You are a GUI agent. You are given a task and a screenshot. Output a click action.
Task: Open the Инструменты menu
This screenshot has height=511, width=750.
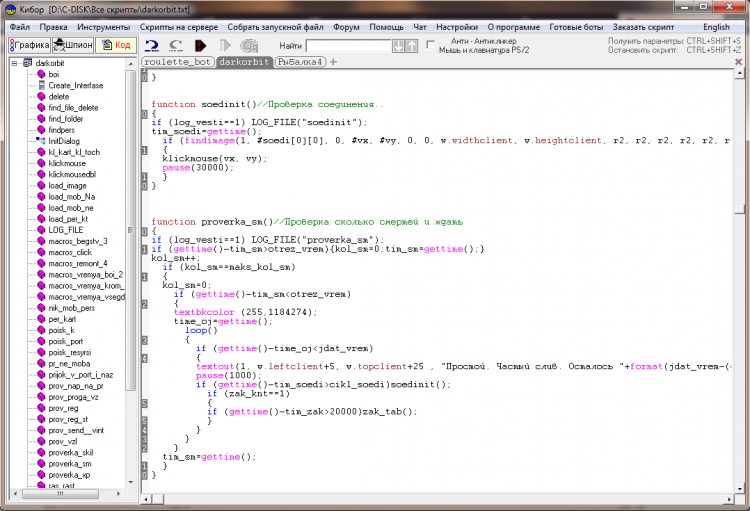(103, 27)
